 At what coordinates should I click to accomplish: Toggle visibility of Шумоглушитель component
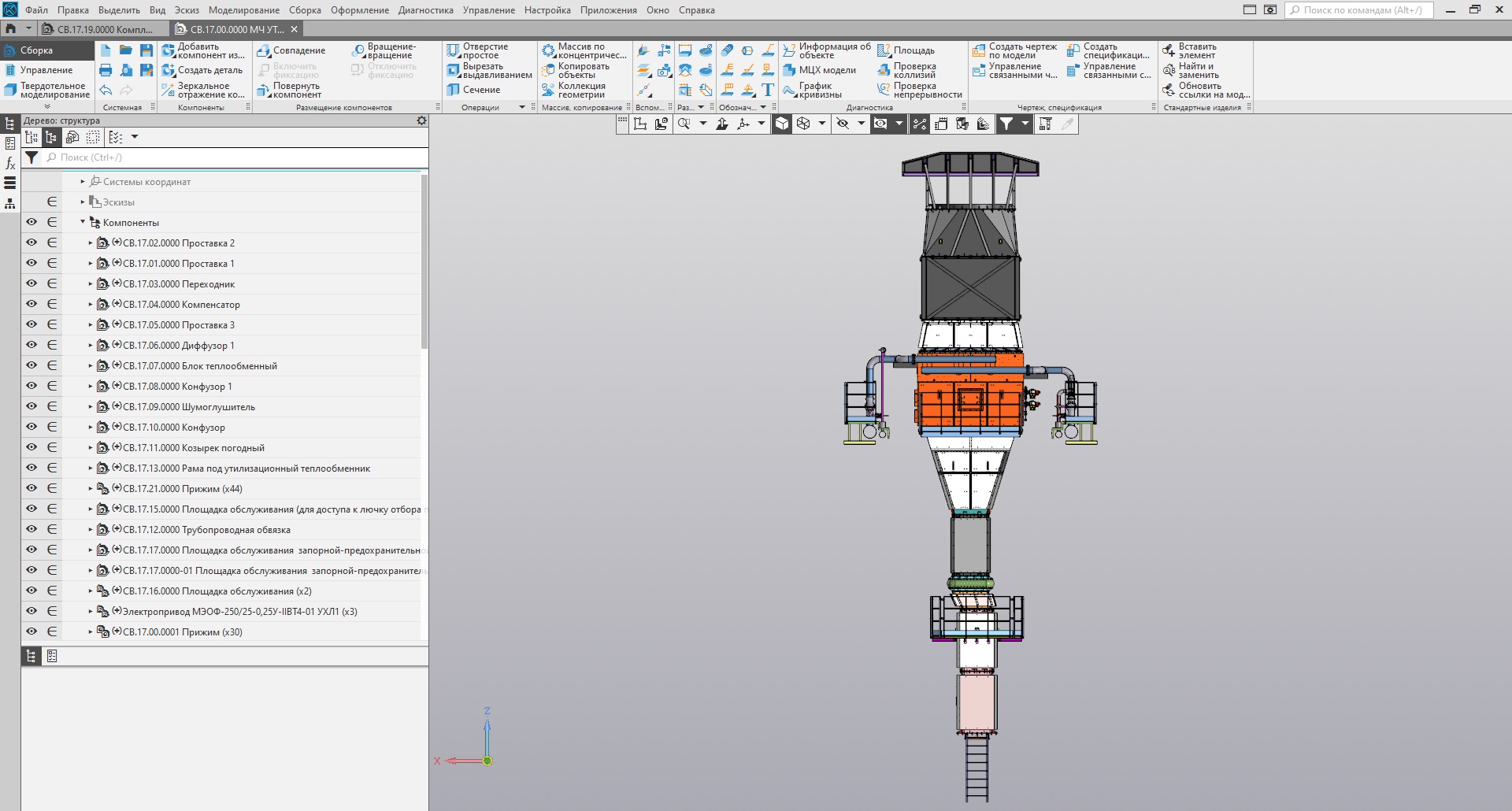31,406
